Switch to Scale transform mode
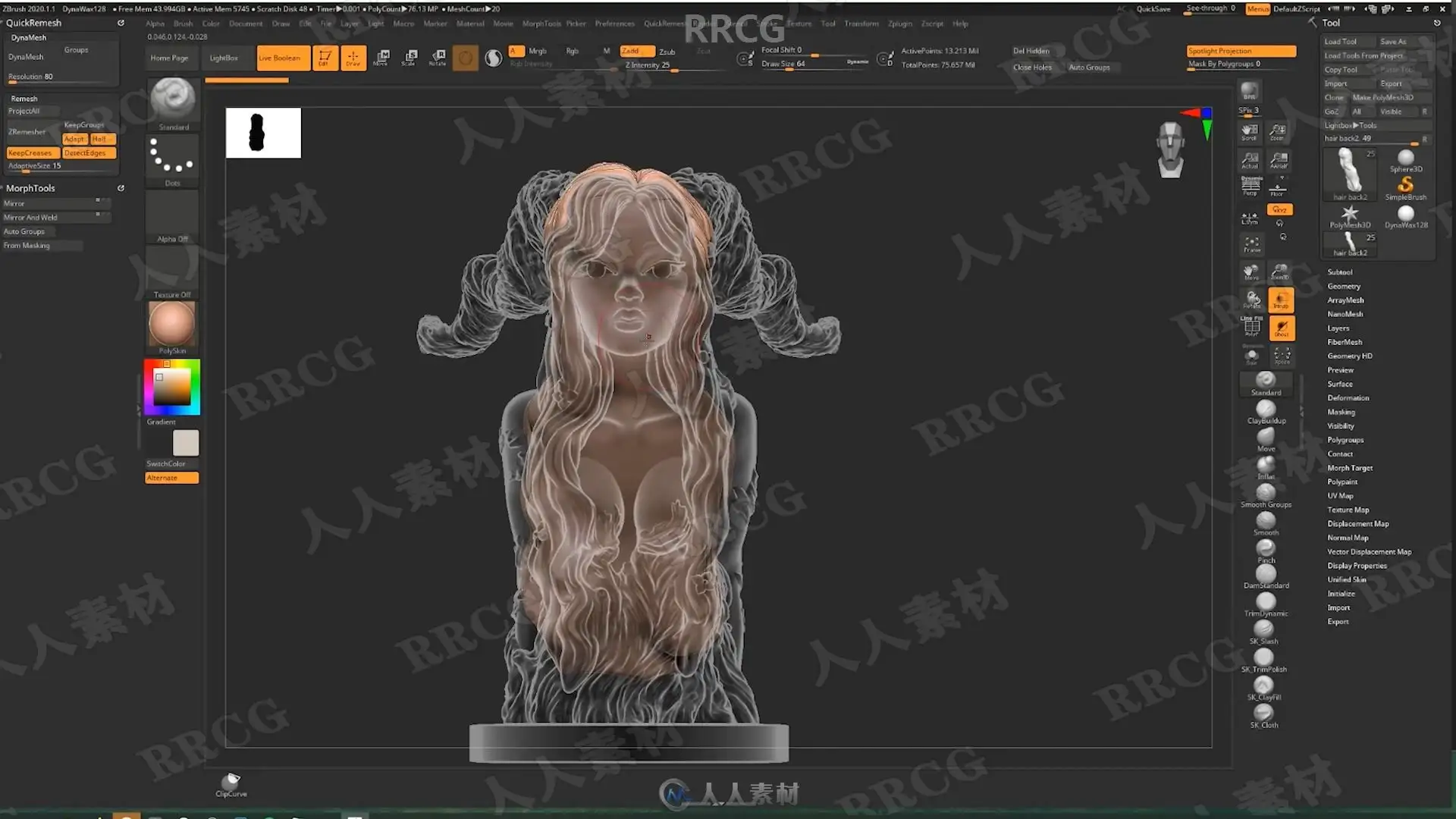The image size is (1456, 819). 410,58
